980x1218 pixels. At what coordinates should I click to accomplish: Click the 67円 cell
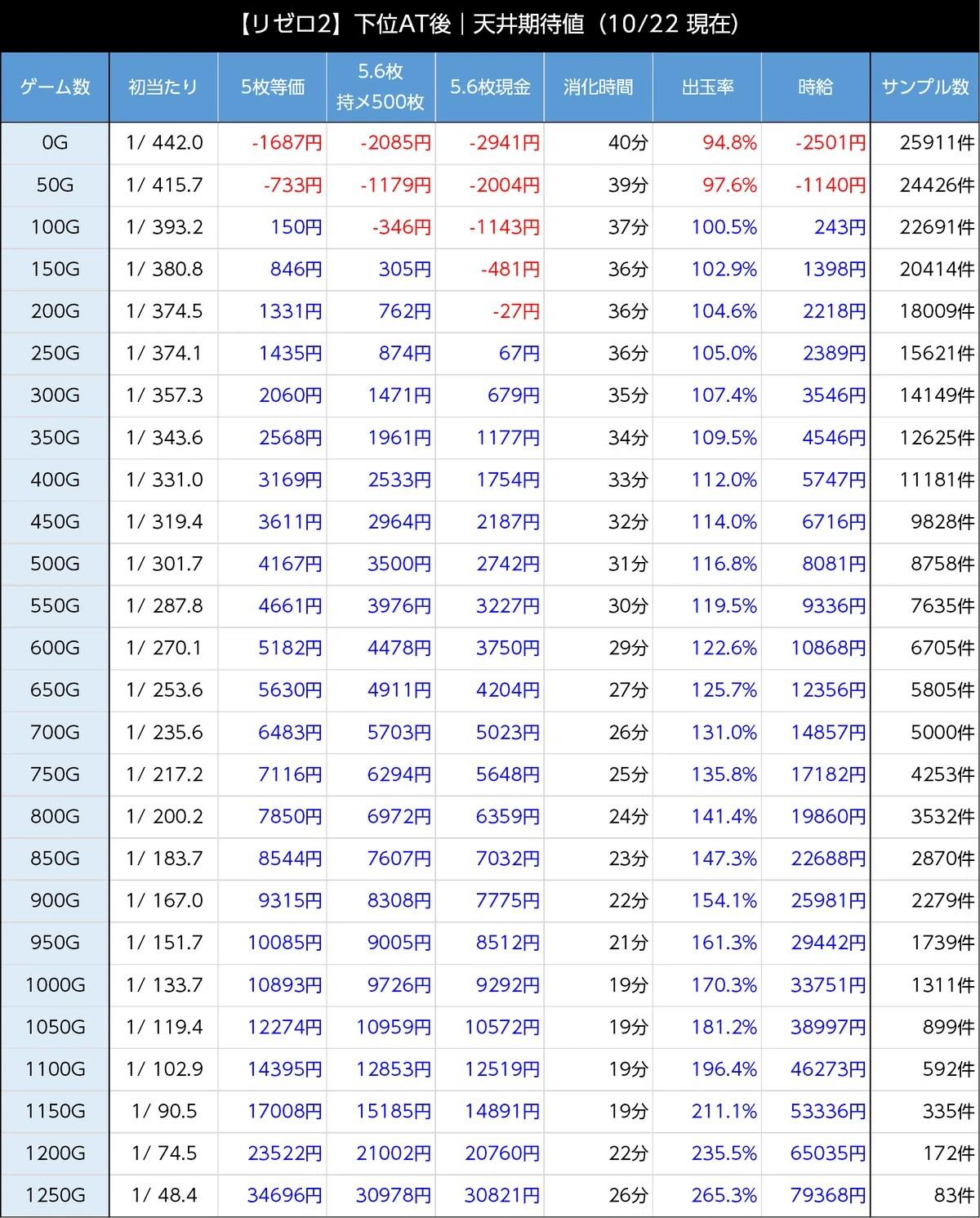tap(489, 354)
